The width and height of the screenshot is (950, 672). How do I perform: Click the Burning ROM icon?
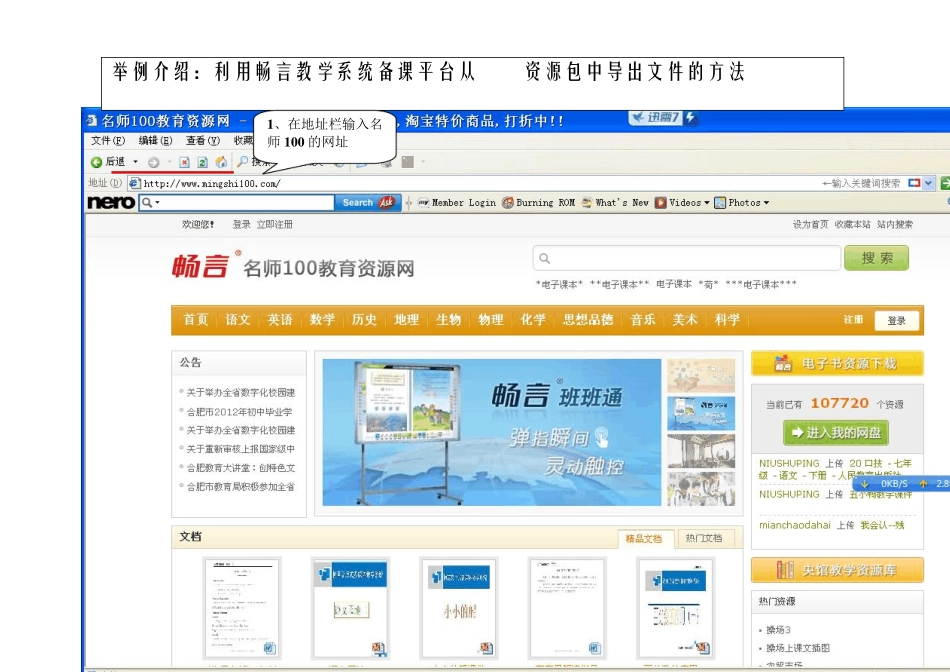(x=508, y=202)
